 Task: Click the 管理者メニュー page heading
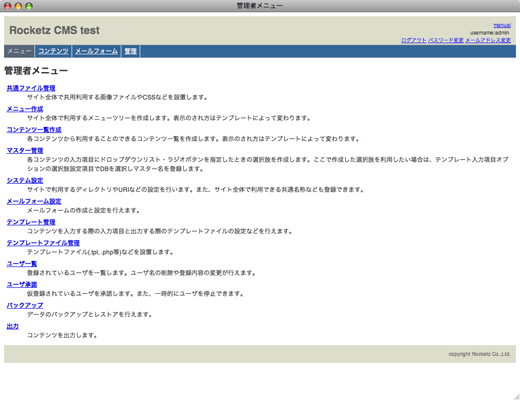tap(36, 71)
